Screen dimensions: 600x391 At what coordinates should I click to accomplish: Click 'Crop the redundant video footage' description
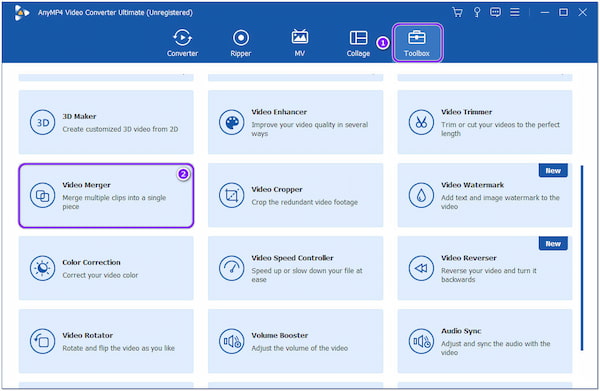click(305, 202)
